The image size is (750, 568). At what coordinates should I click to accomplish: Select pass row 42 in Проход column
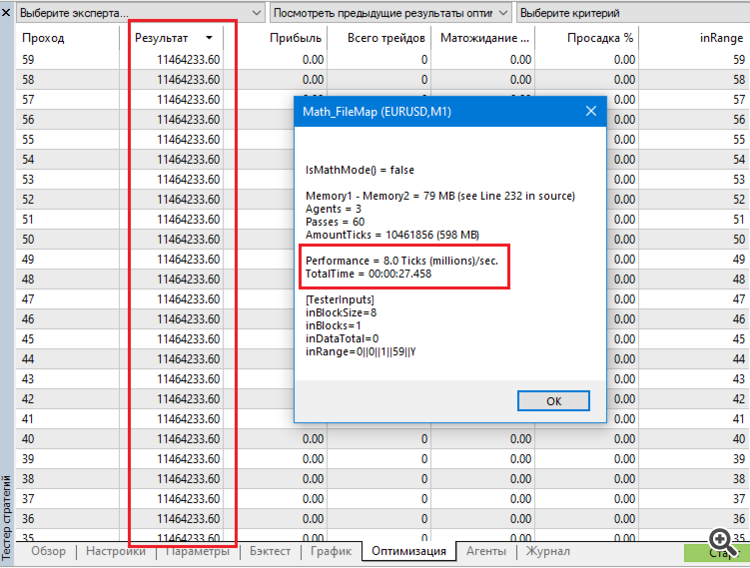click(28, 399)
